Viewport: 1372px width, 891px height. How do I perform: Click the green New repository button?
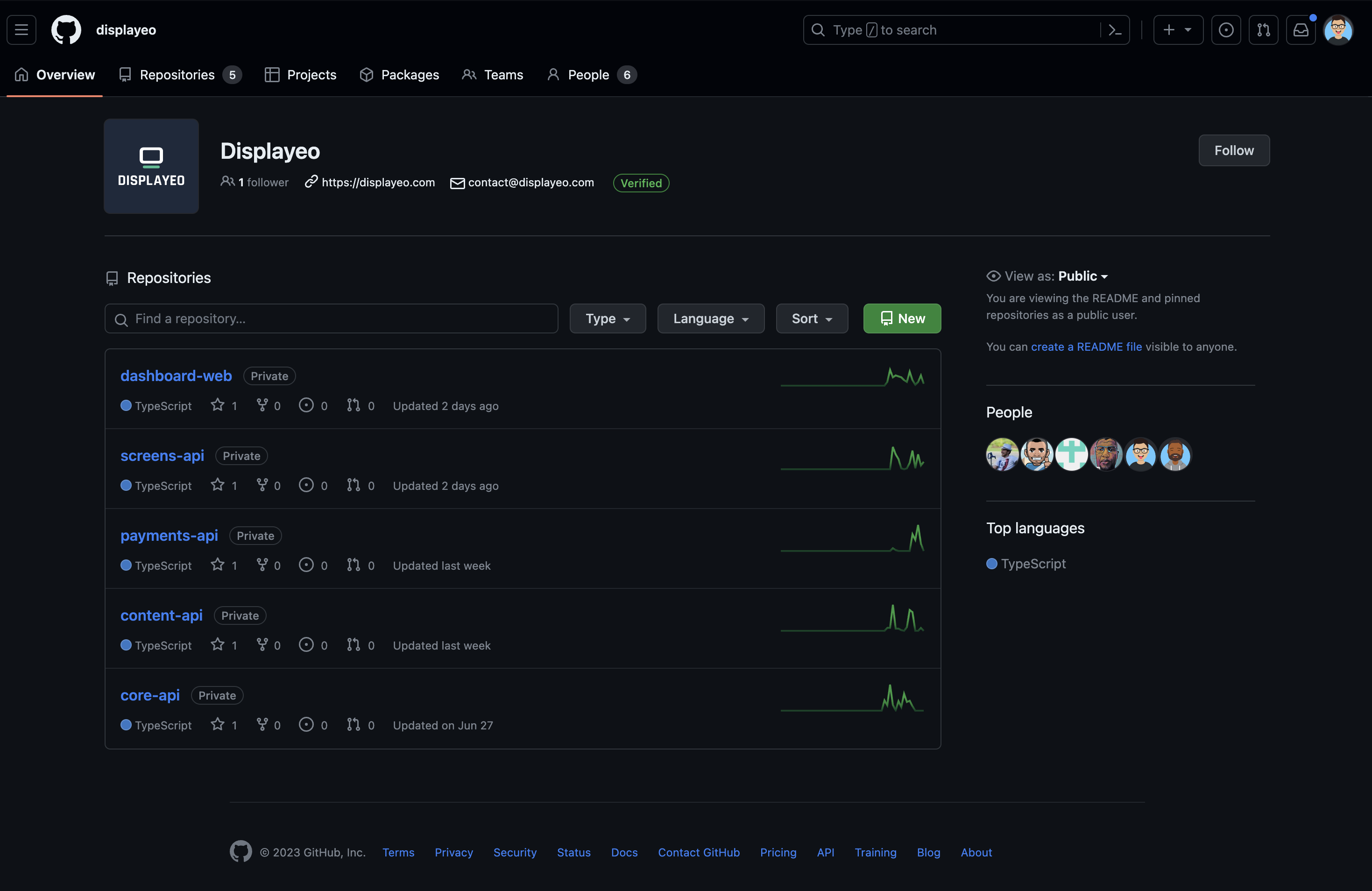pyautogui.click(x=902, y=318)
